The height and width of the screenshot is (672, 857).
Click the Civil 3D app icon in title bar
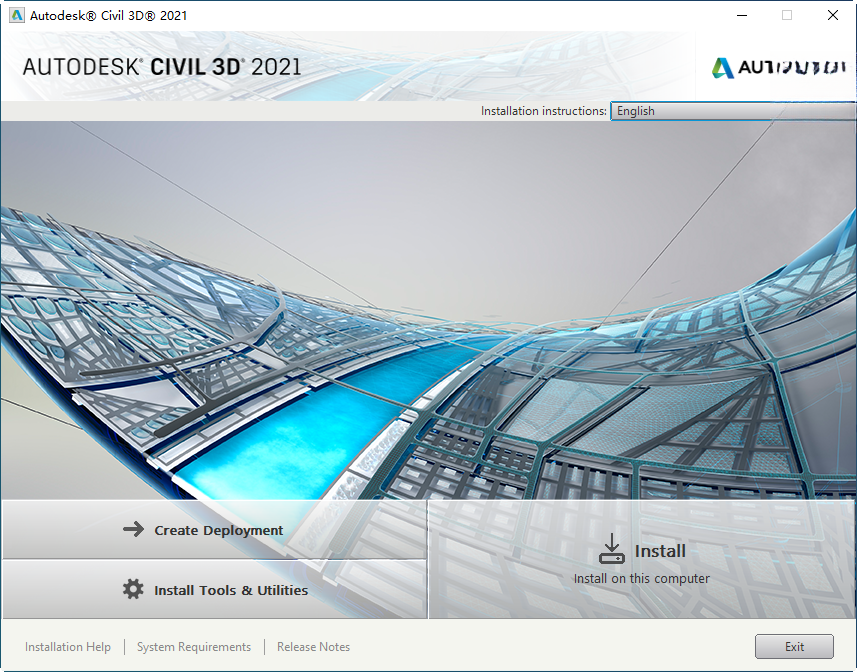17,15
